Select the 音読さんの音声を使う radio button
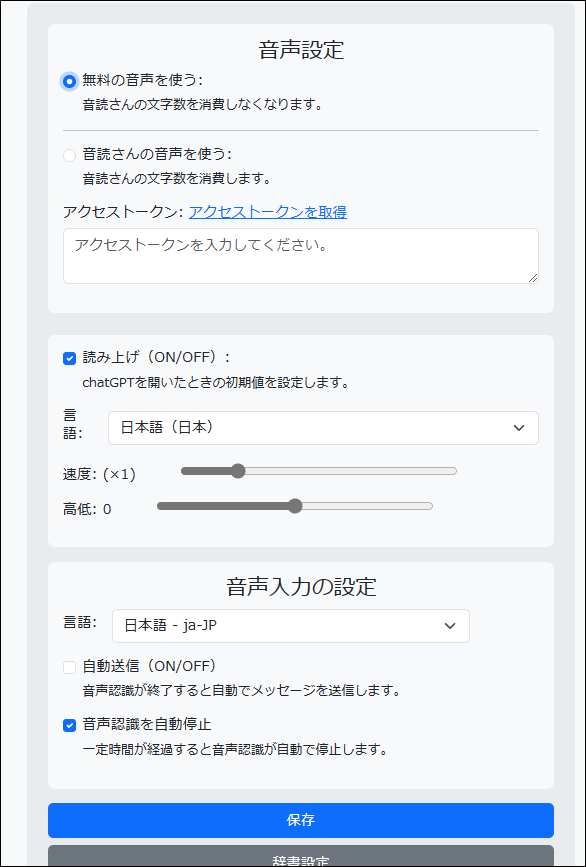The image size is (586, 867). tap(69, 155)
